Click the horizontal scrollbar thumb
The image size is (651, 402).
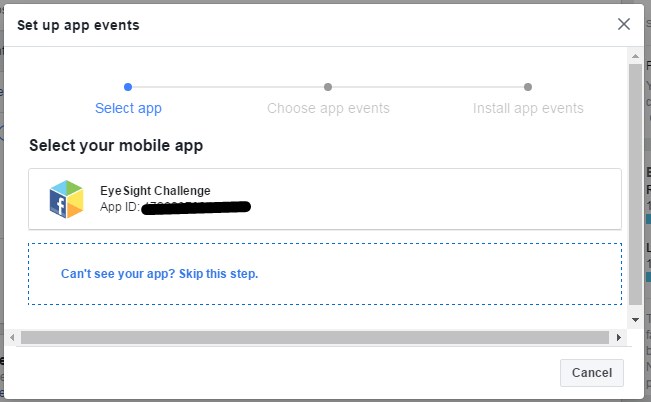point(315,337)
